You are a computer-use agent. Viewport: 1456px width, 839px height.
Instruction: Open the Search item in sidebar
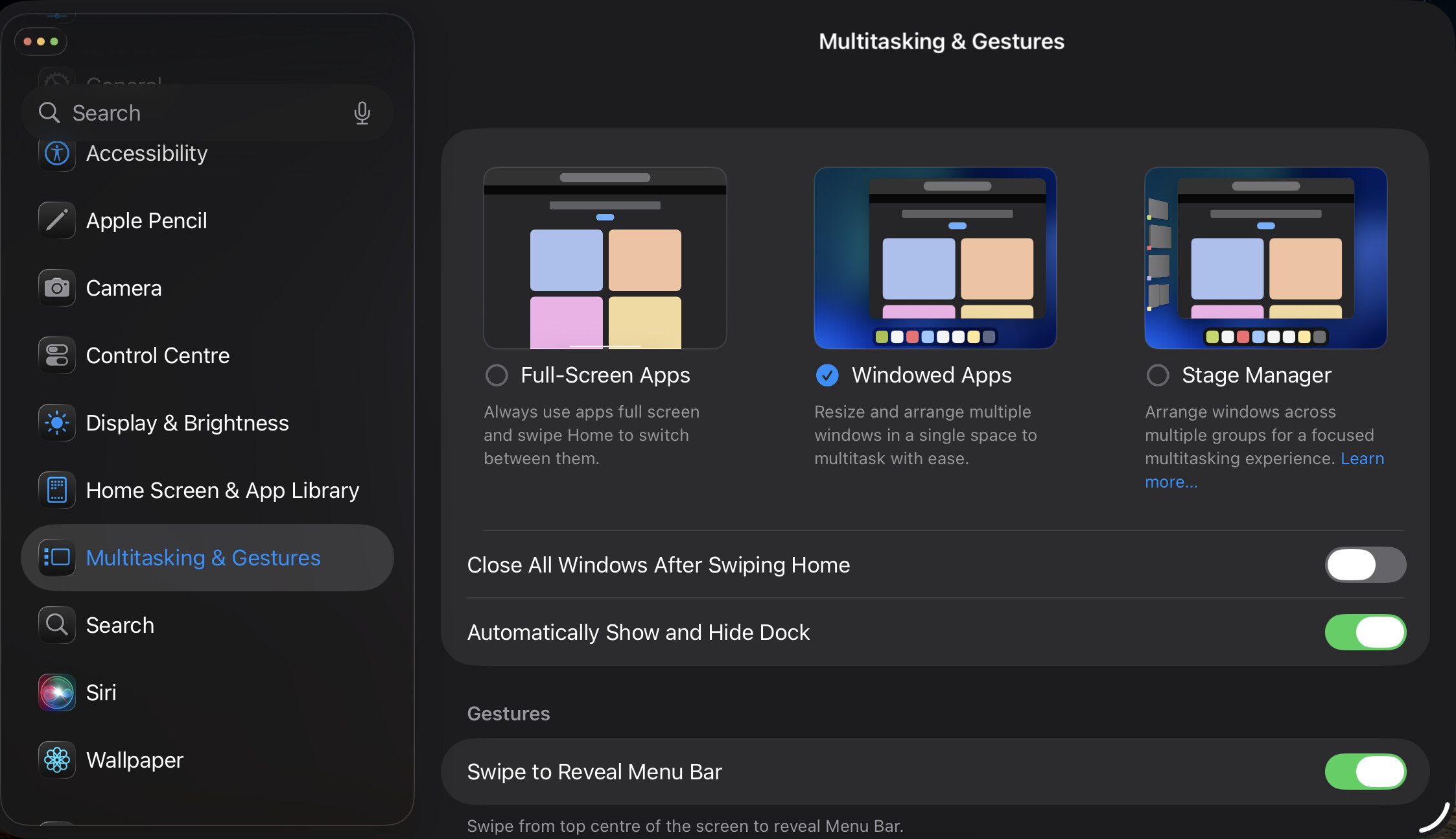[x=121, y=625]
